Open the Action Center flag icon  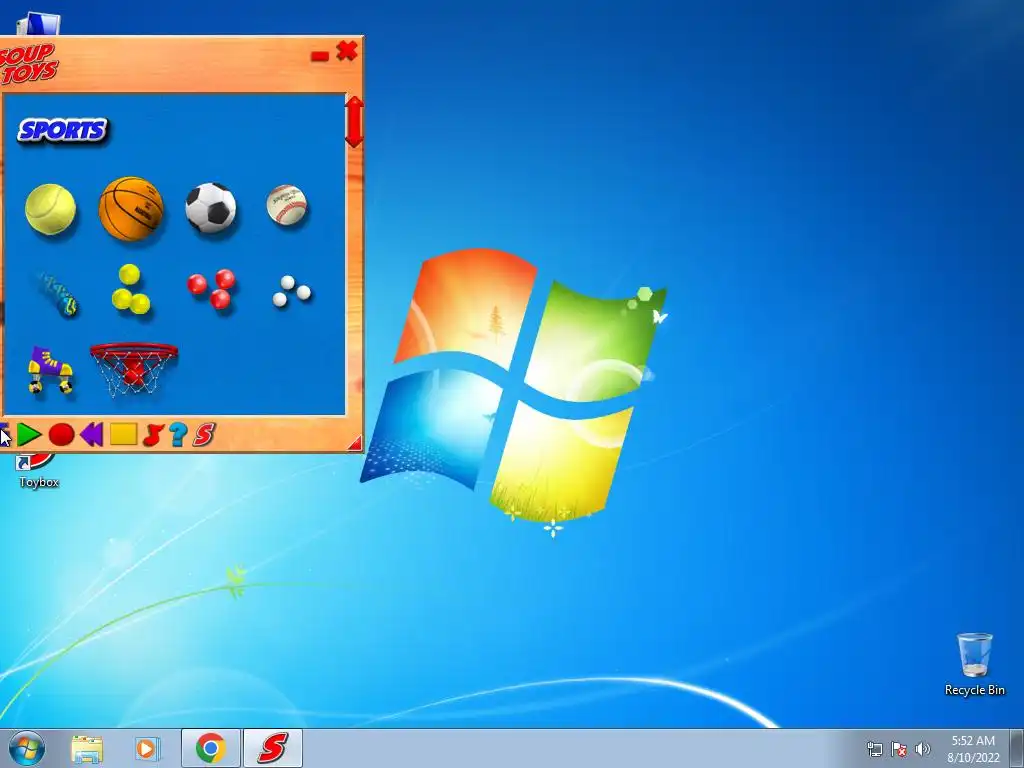(x=899, y=749)
